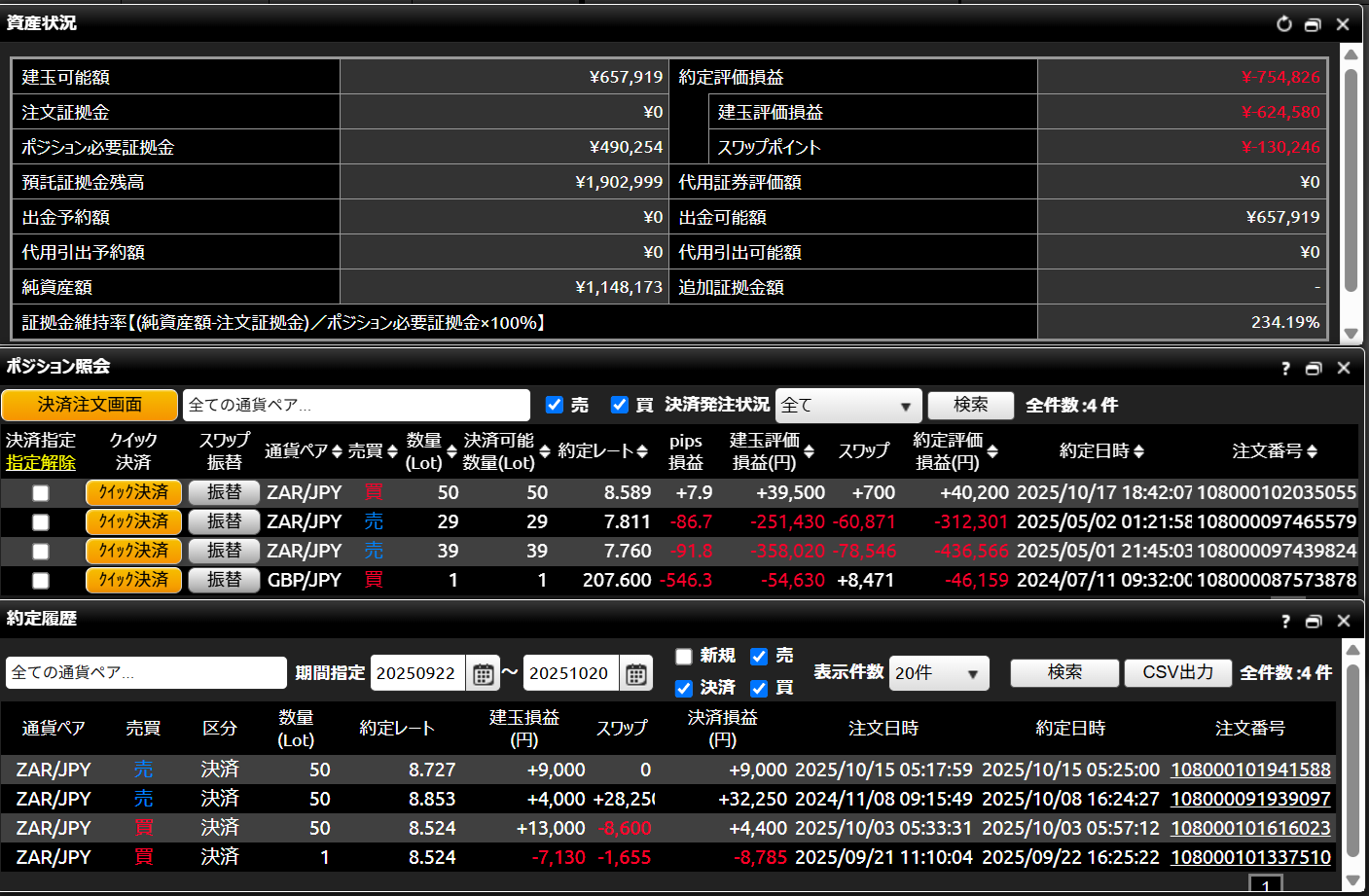Open the help icon in the ポジション照会 panel
The image size is (1369, 896).
(1285, 368)
